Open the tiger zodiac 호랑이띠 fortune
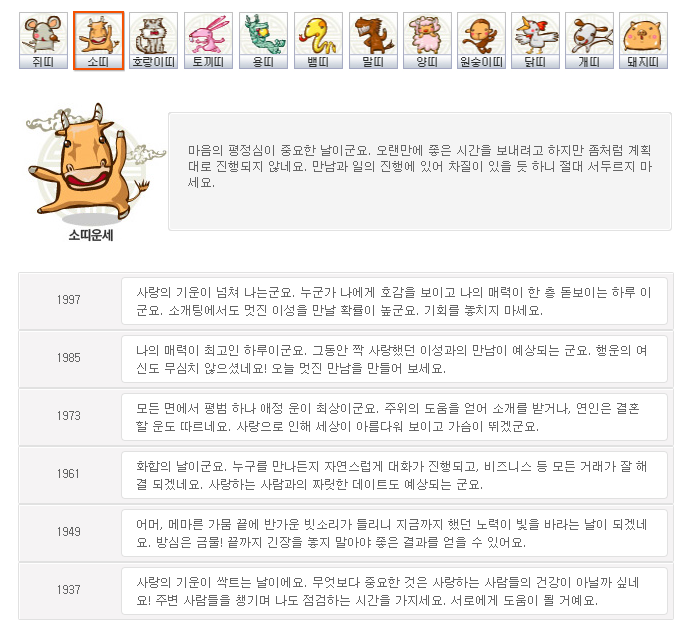 [154, 40]
